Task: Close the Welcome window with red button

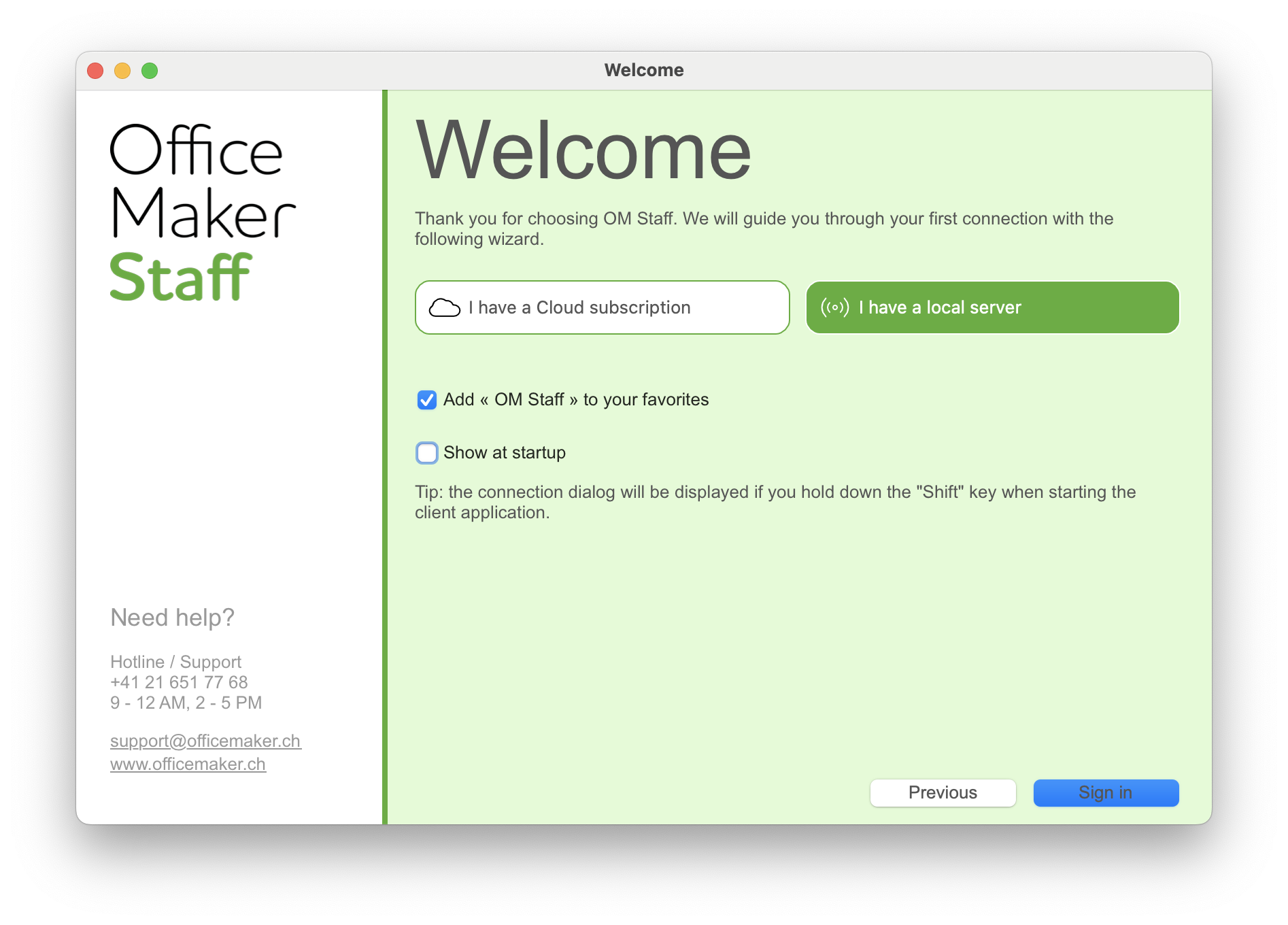Action: [95, 71]
